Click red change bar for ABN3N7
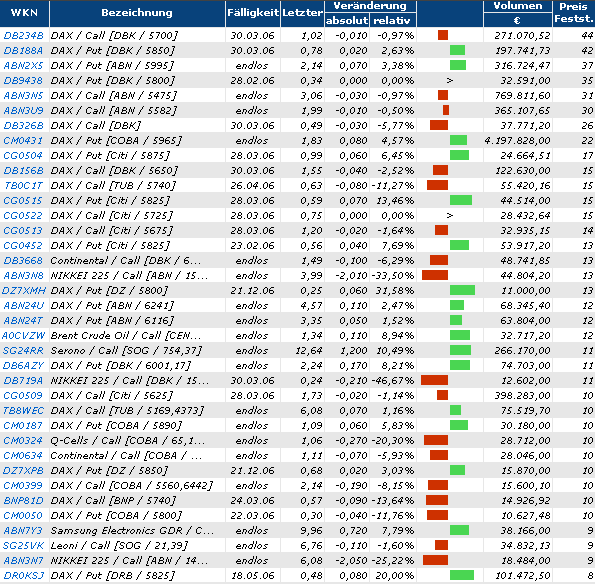This screenshot has height=584, width=595. coord(436,560)
